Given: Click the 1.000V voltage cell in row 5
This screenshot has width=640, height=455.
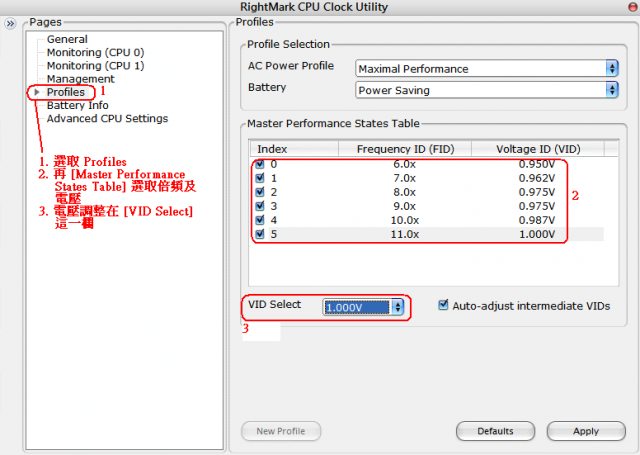Looking at the screenshot, I should tap(537, 234).
